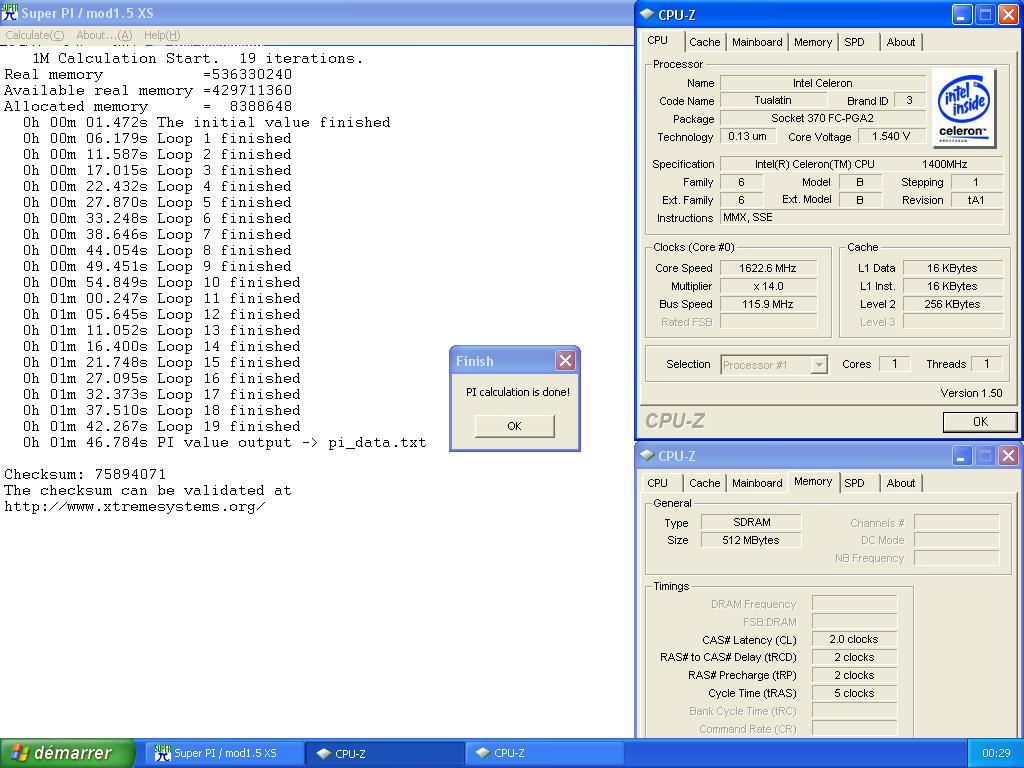
Task: Select CPU tab in upper CPU-Z
Action: pyautogui.click(x=658, y=40)
